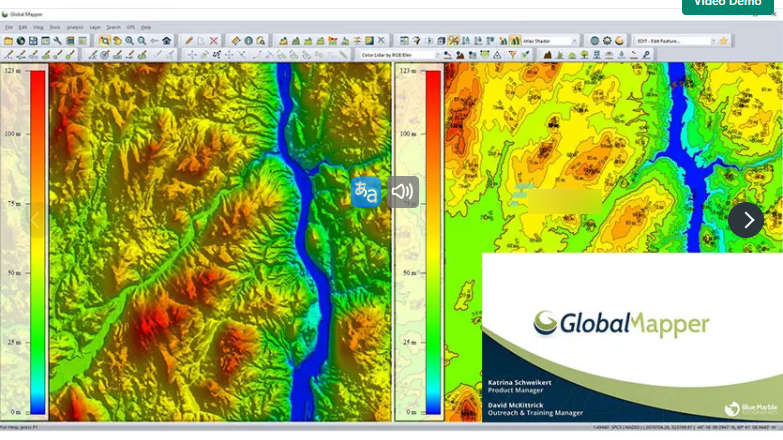
Task: Click the key icon ending the Lidar toolbar
Action: tap(646, 55)
